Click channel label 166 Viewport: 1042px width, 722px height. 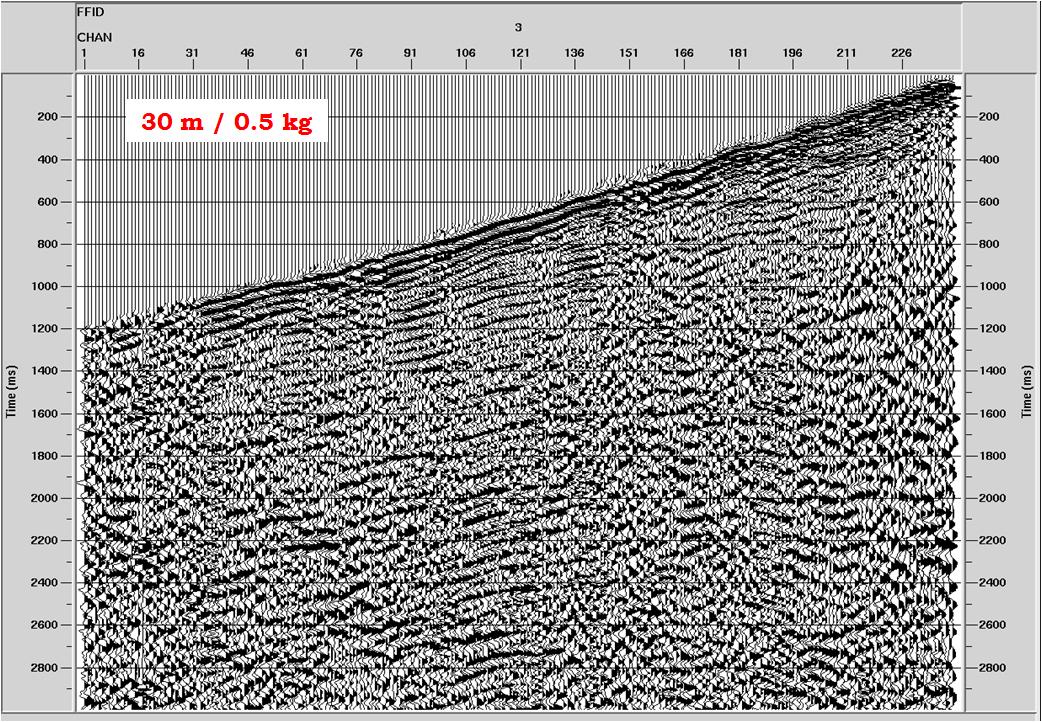coord(683,53)
